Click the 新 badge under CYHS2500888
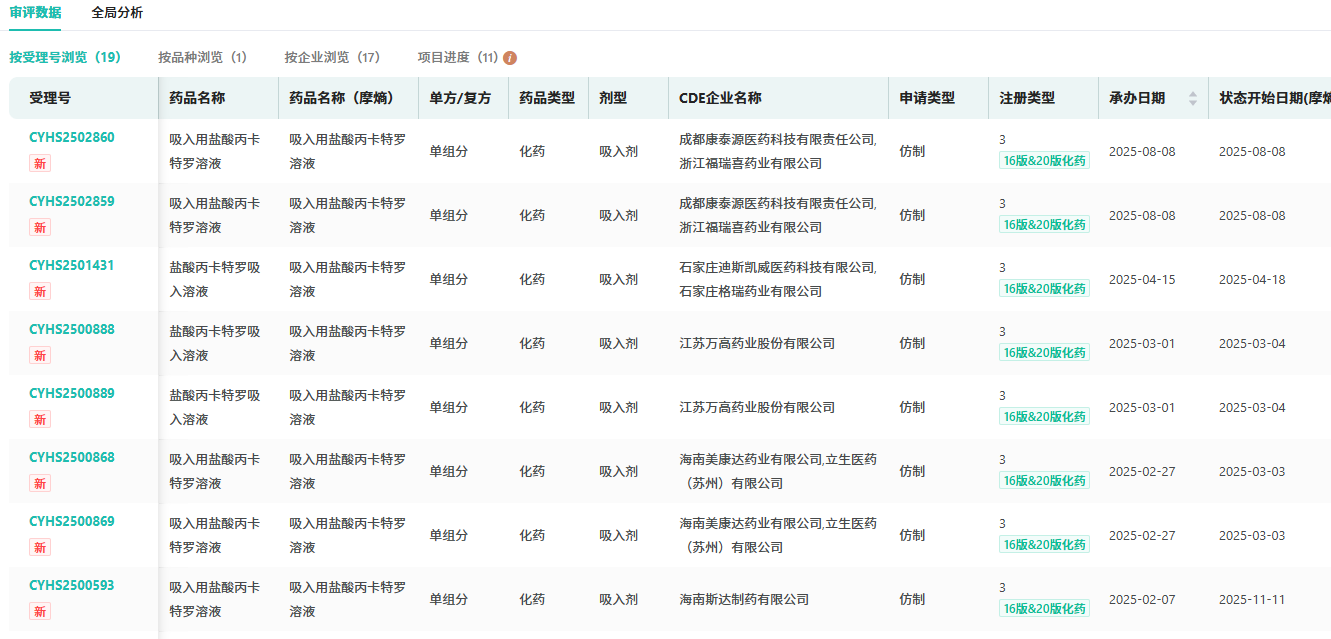Image resolution: width=1331 pixels, height=639 pixels. coord(40,355)
